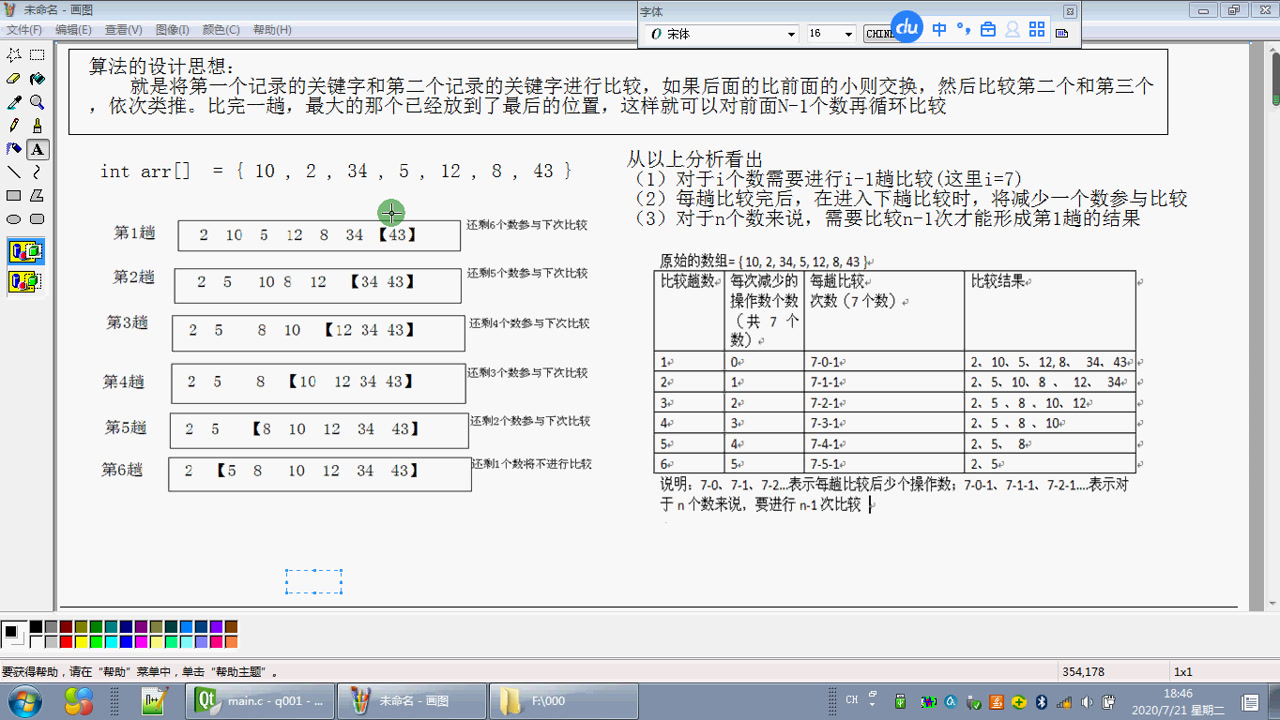This screenshot has width=1280, height=720.
Task: Open Baidu IME user account icon
Action: 1012,30
